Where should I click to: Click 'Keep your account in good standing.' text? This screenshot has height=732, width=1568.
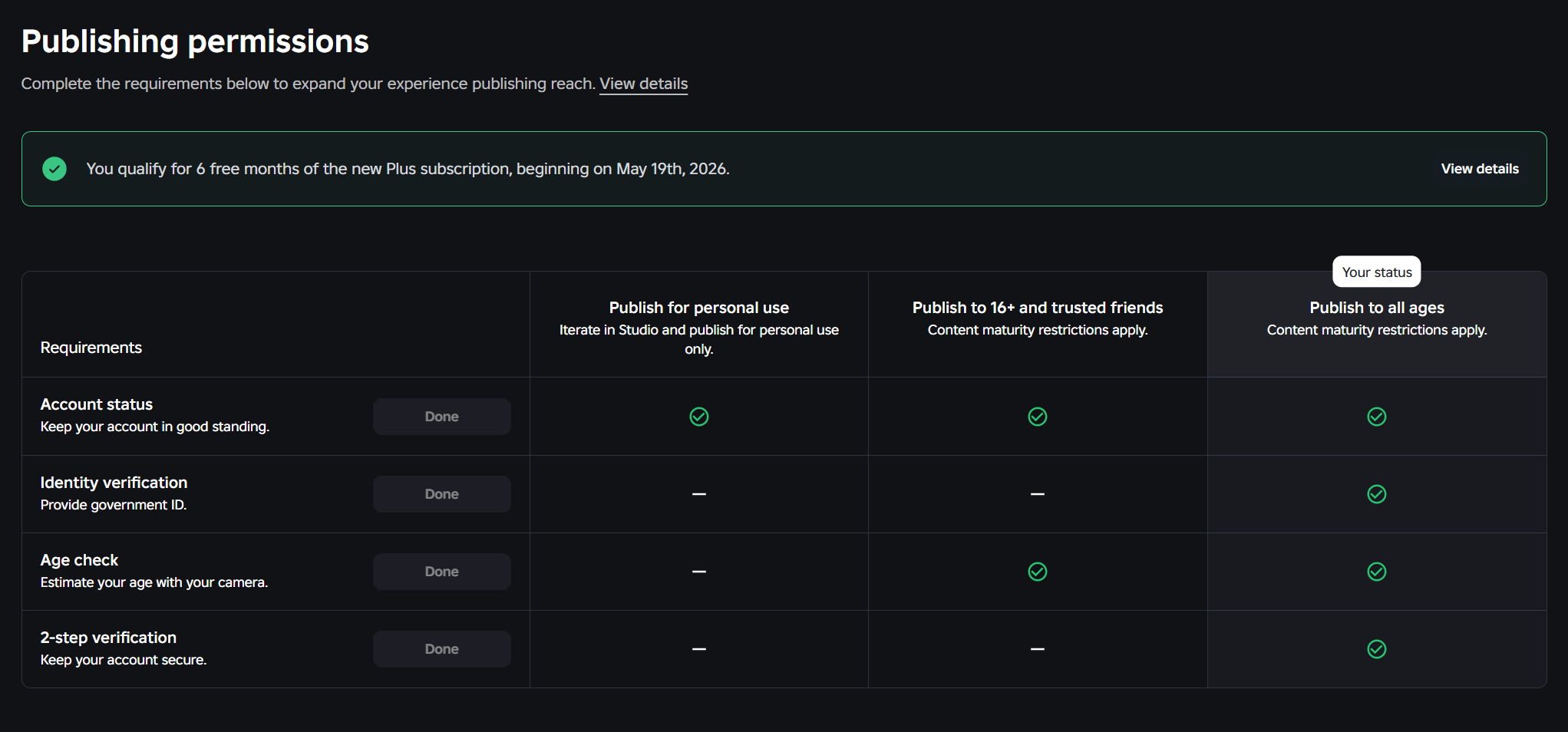(x=155, y=427)
